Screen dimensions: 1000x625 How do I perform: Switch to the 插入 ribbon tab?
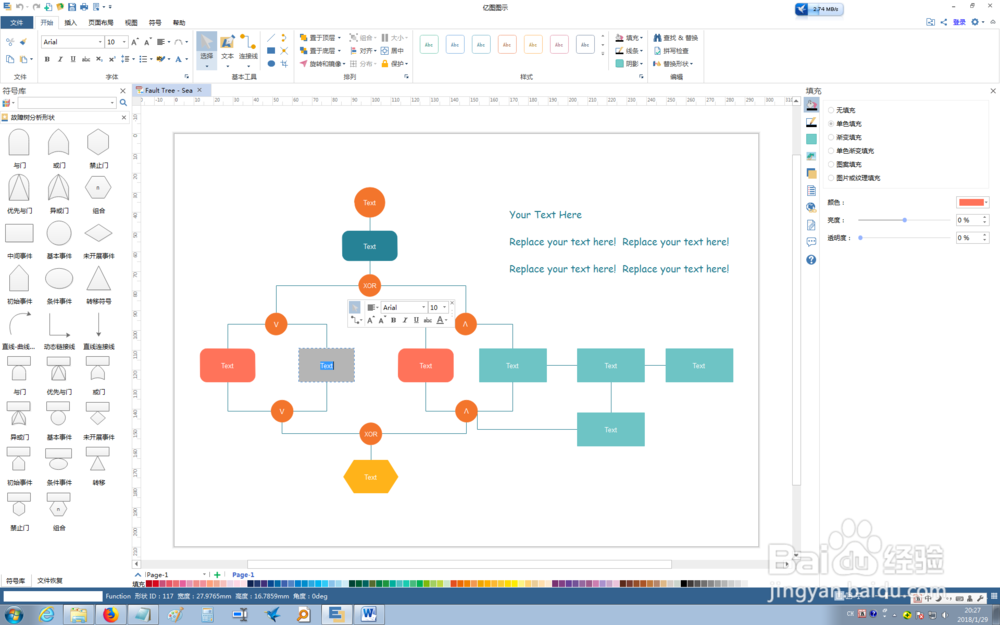click(70, 22)
